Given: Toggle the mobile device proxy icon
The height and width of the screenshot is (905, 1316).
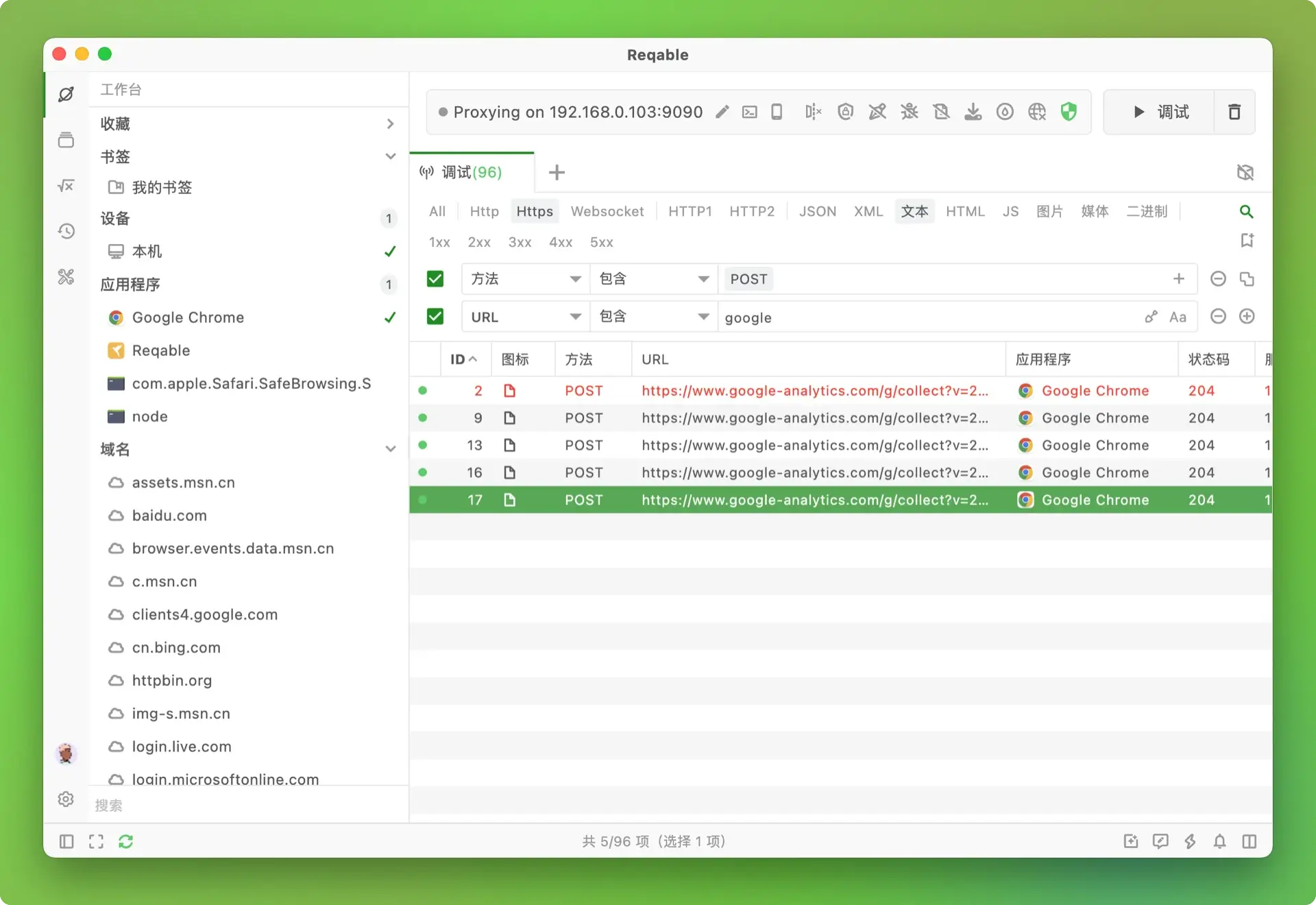Looking at the screenshot, I should tap(777, 112).
